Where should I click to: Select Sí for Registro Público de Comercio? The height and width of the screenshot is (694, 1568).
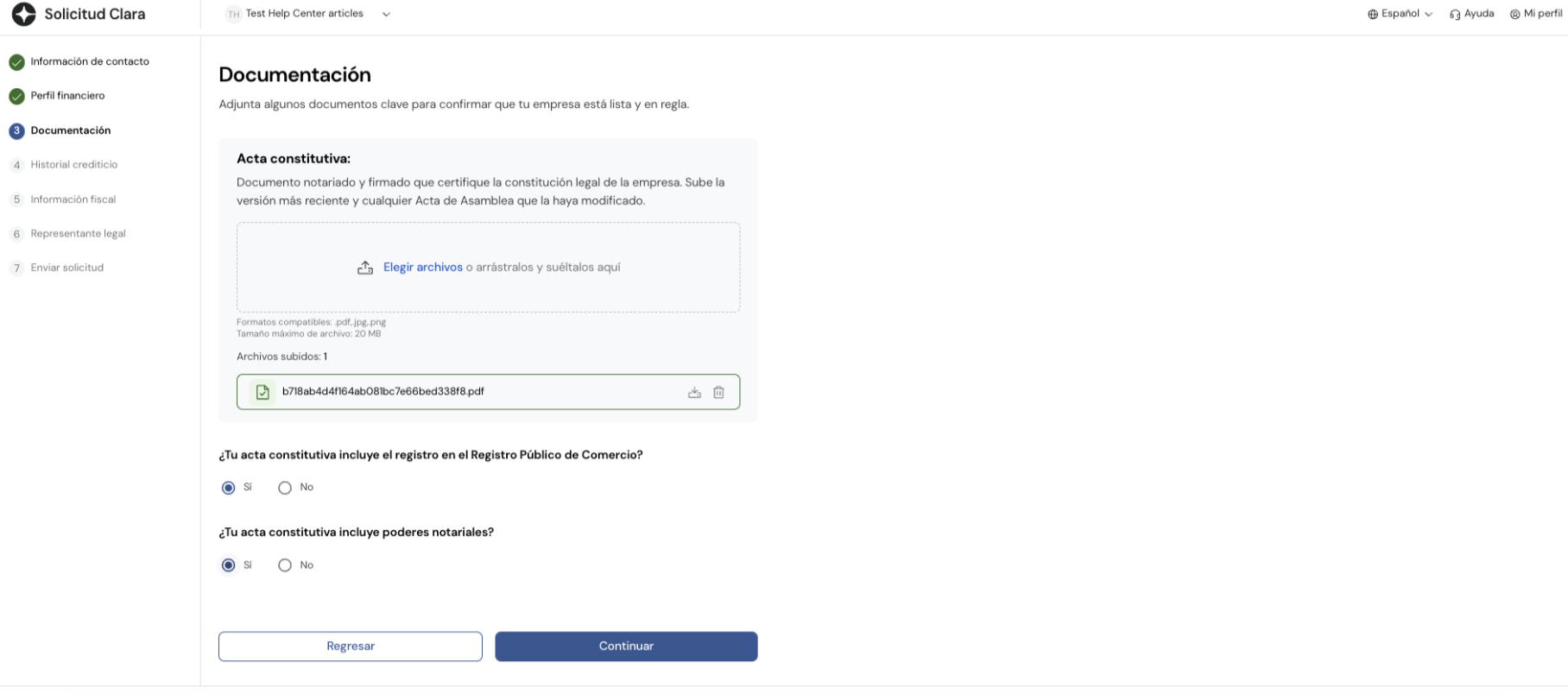pyautogui.click(x=228, y=488)
